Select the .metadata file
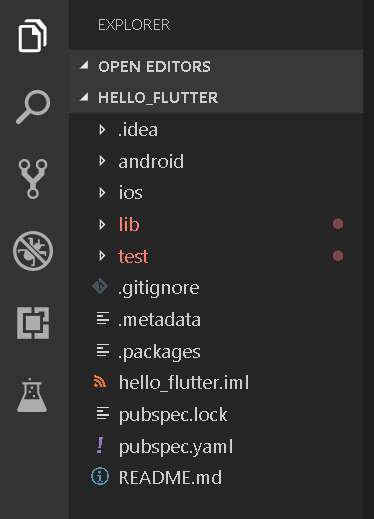 tap(216, 319)
